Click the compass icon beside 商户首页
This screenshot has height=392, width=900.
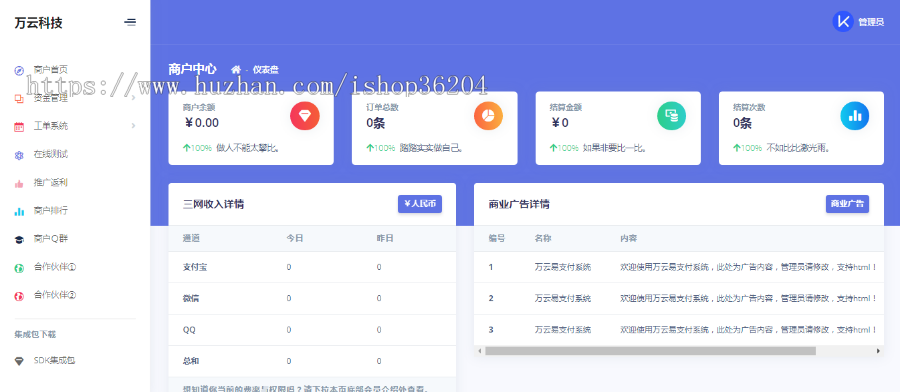[x=20, y=70]
